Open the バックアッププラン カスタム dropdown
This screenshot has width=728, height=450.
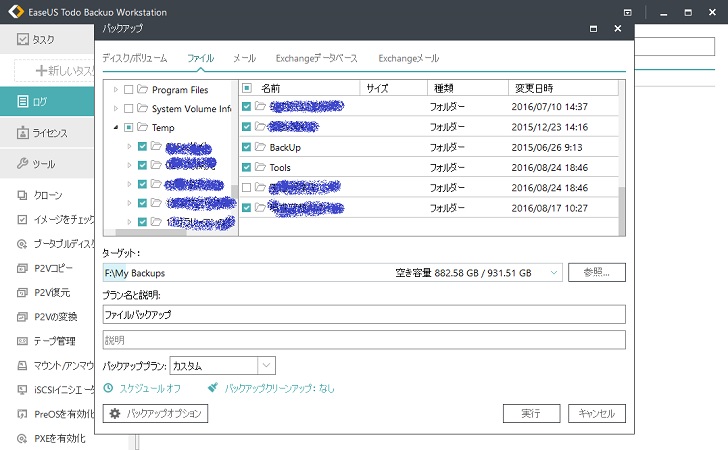point(266,365)
